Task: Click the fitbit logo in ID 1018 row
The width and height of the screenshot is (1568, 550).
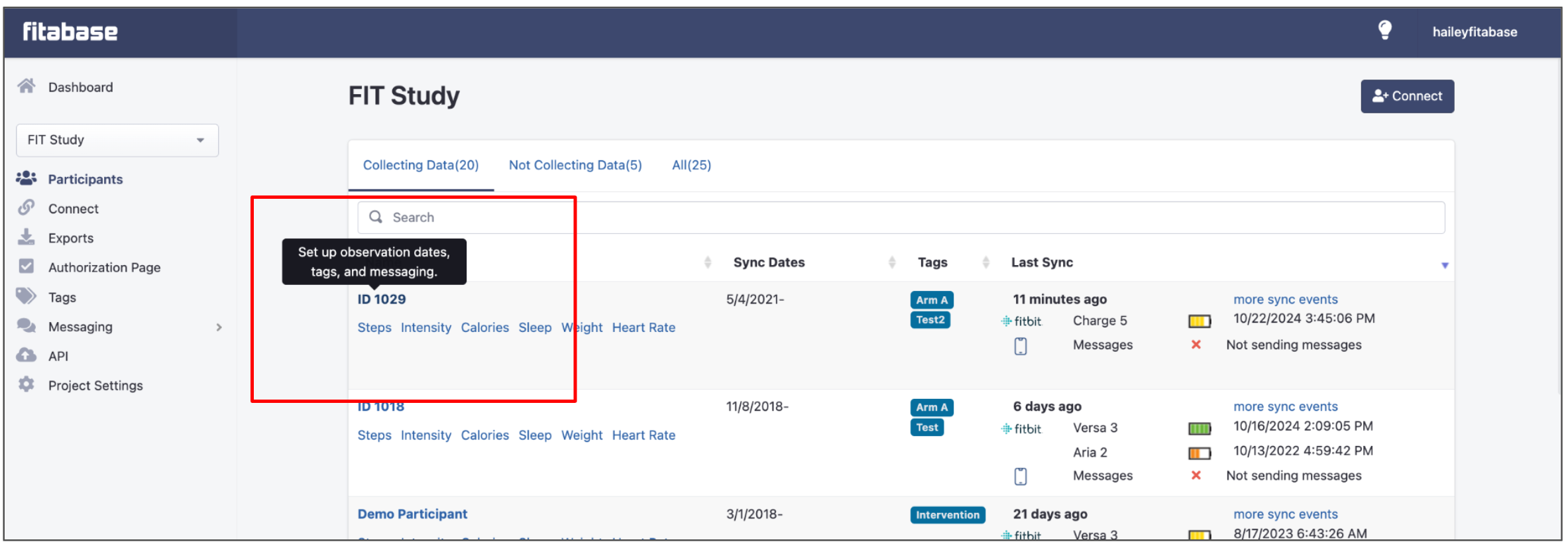Action: point(1021,429)
